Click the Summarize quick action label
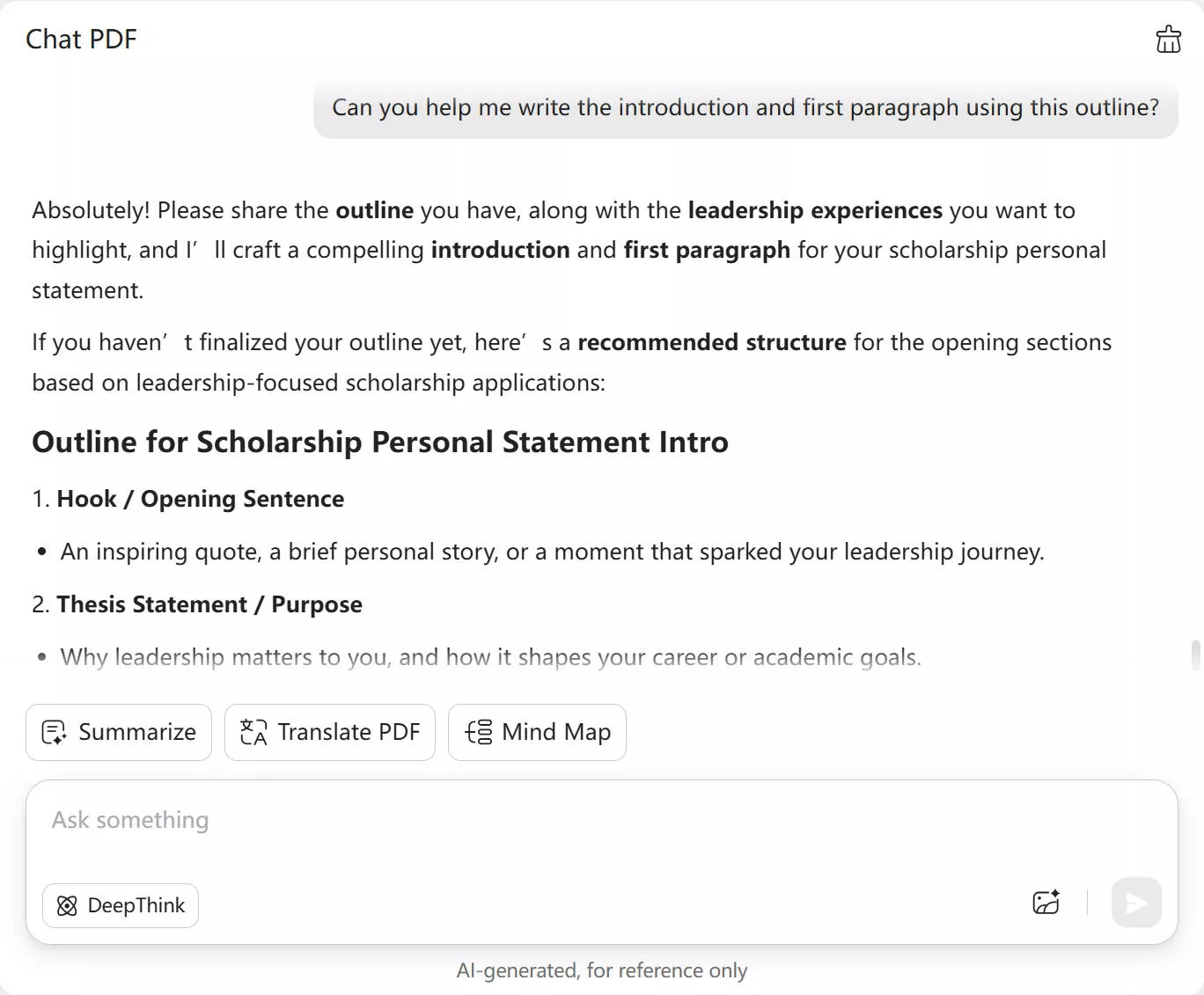Image resolution: width=1204 pixels, height=995 pixels. [137, 732]
